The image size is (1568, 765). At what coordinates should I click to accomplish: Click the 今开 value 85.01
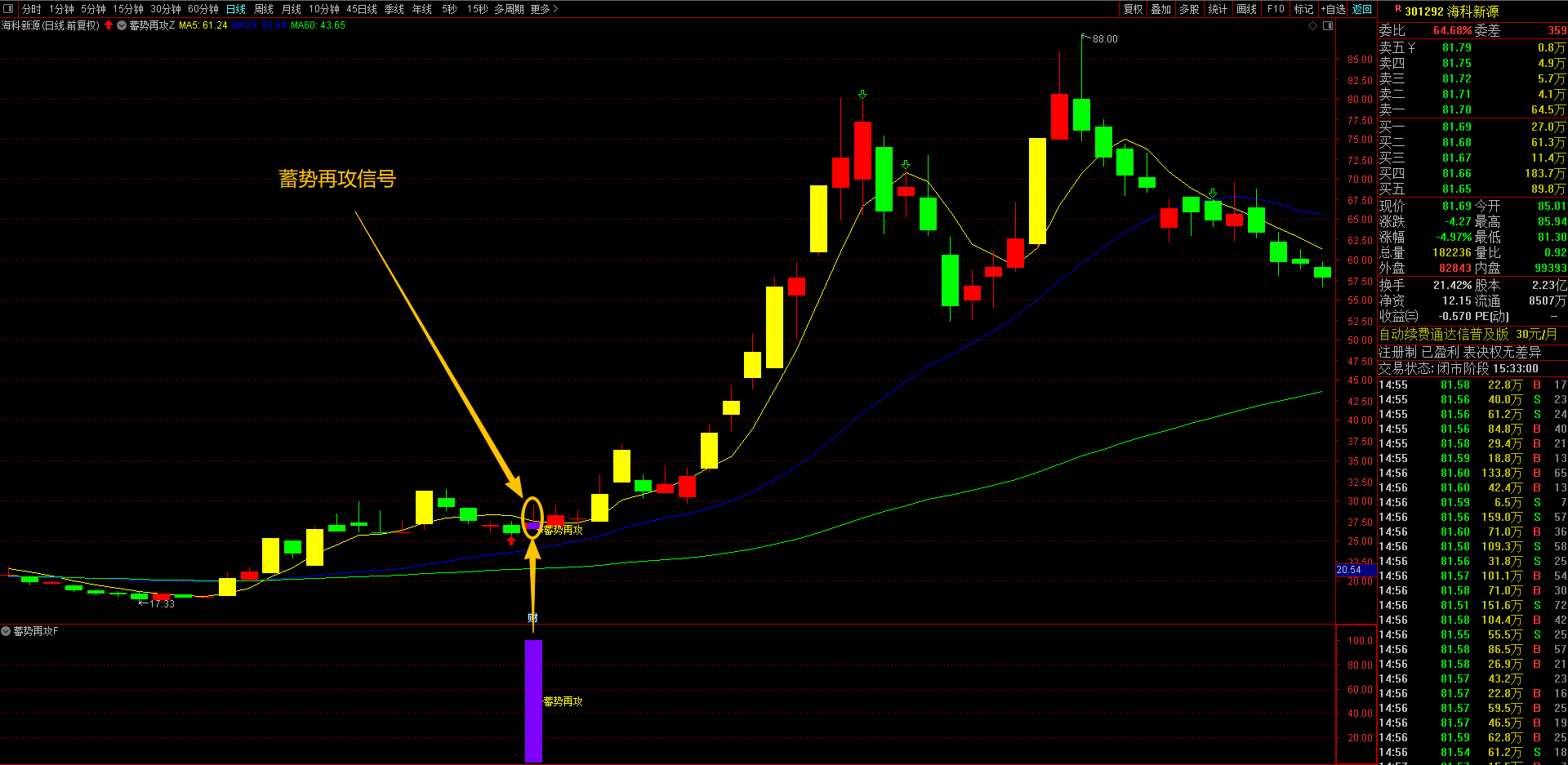(x=1552, y=207)
